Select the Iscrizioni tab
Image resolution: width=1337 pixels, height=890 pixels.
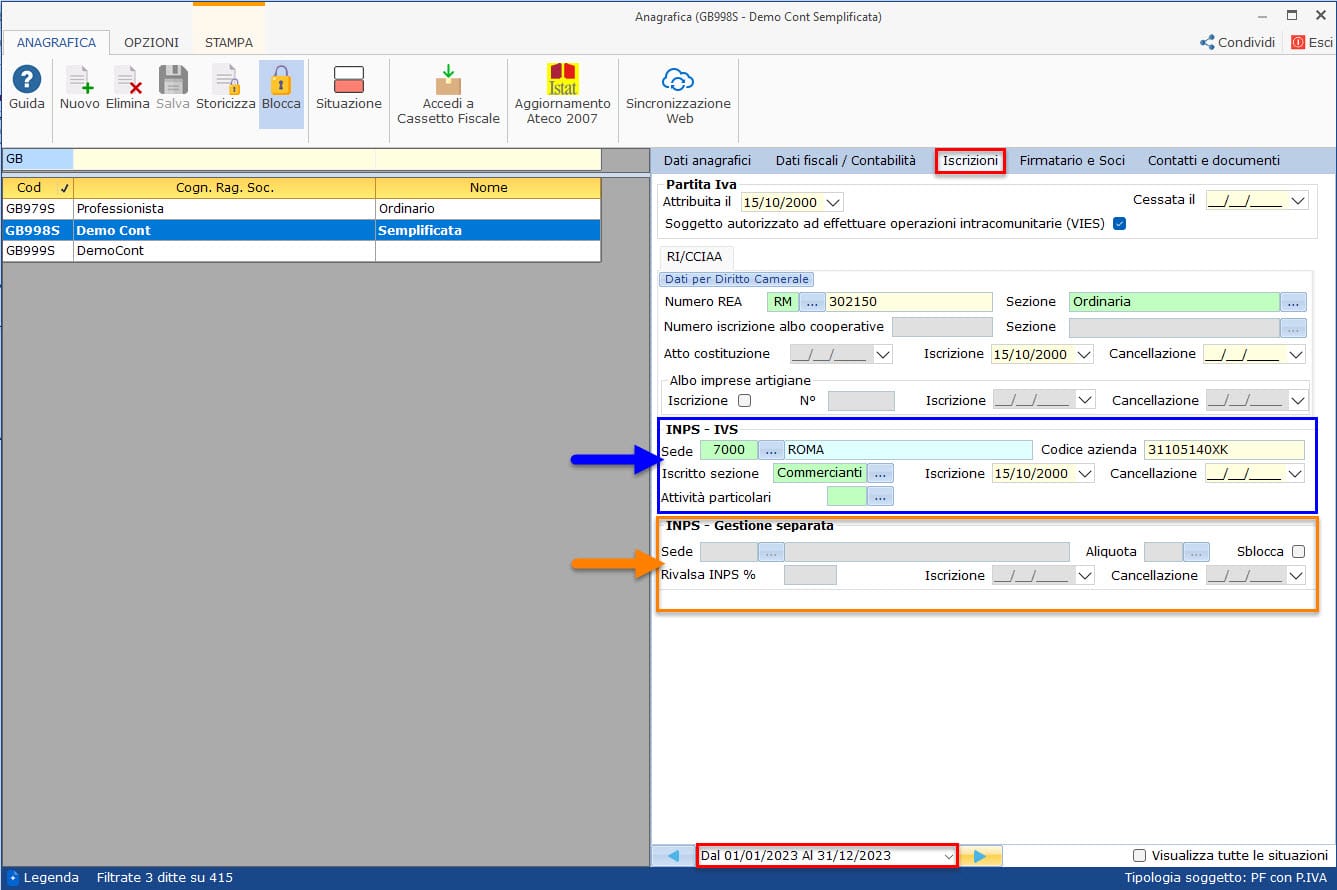tap(970, 160)
